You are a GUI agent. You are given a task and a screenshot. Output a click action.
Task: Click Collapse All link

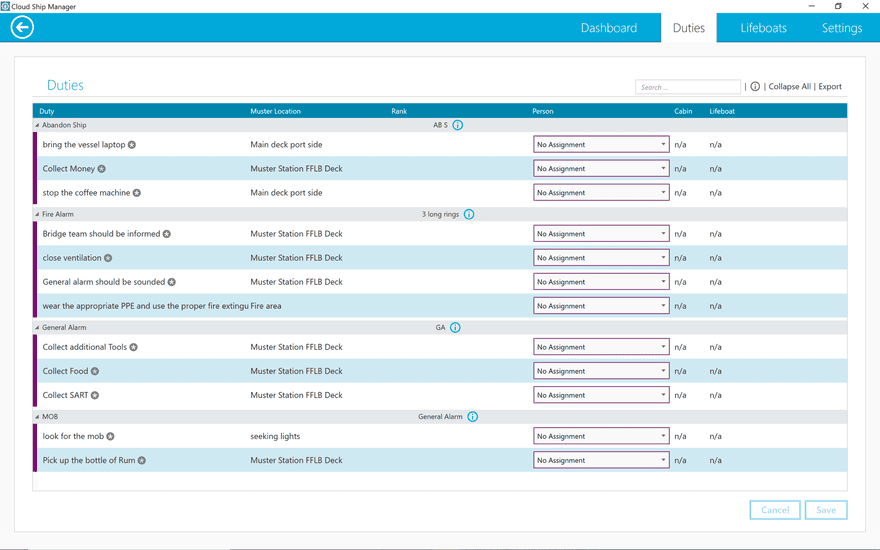789,86
